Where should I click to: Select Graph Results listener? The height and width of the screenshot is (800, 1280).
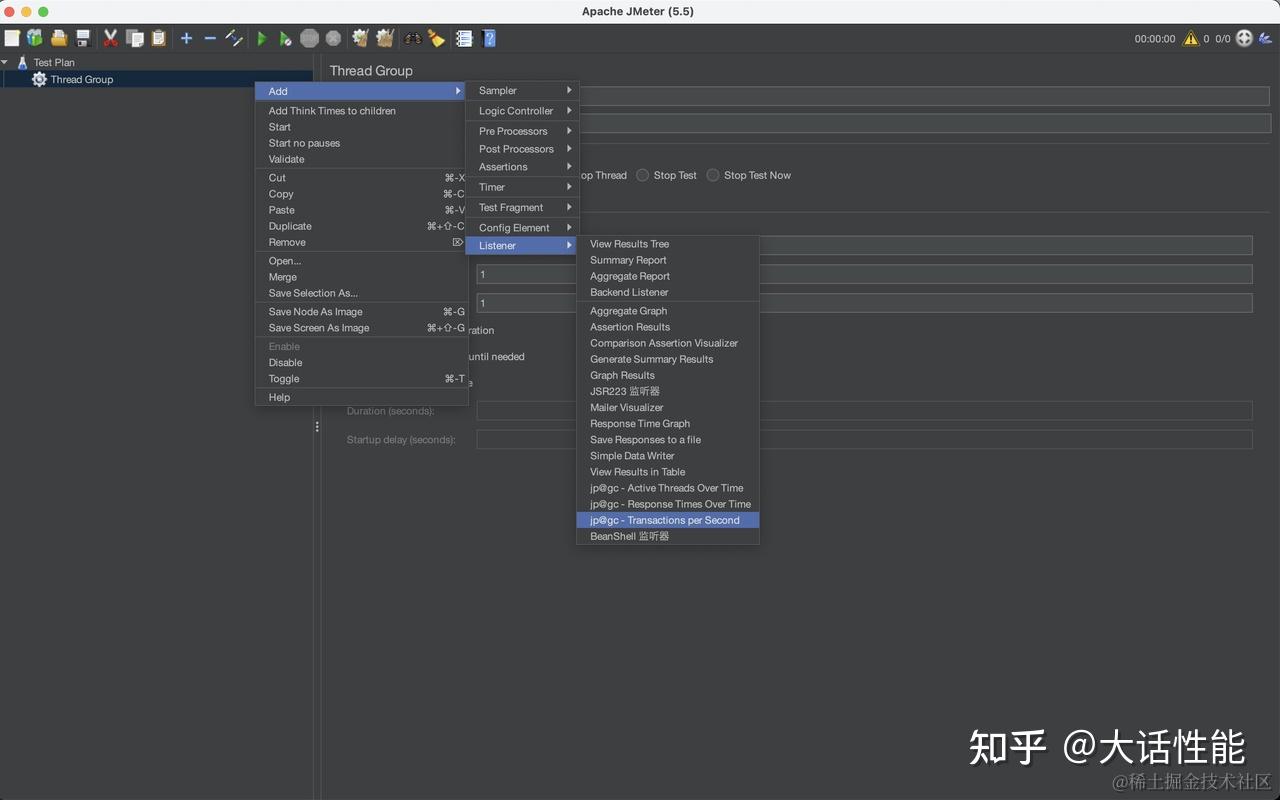point(668,375)
